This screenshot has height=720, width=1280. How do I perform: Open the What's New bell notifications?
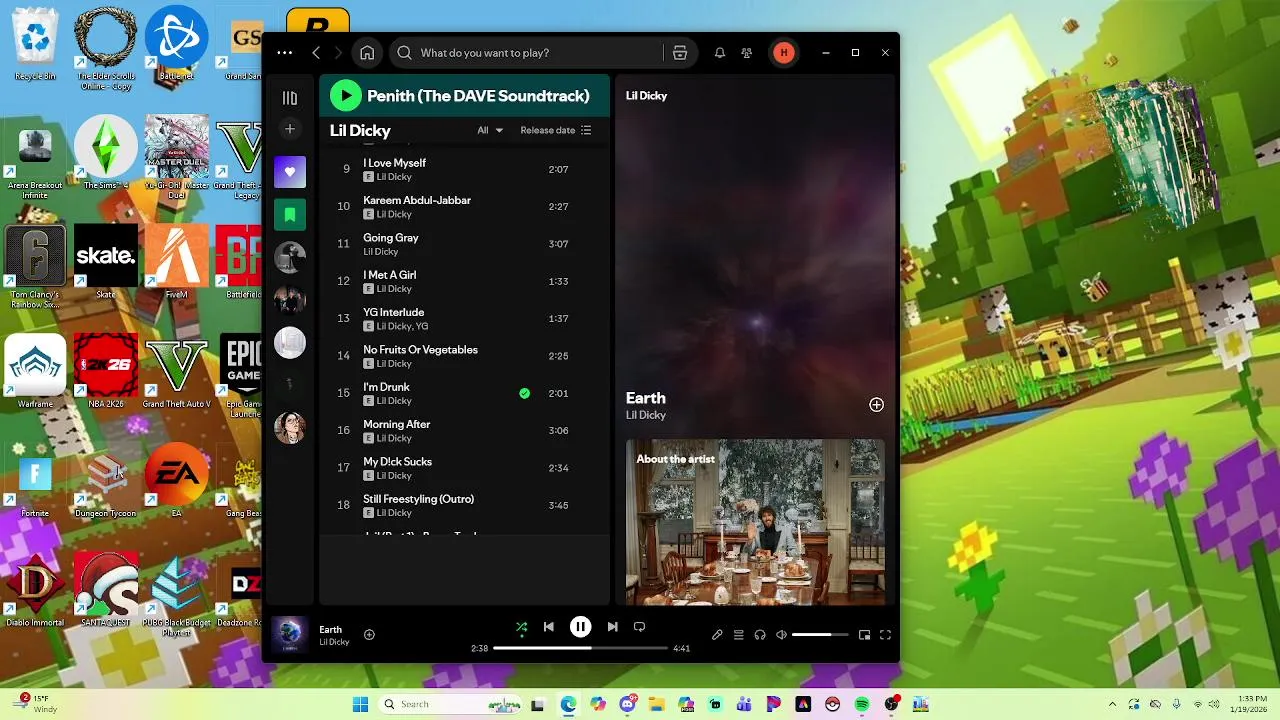click(719, 53)
